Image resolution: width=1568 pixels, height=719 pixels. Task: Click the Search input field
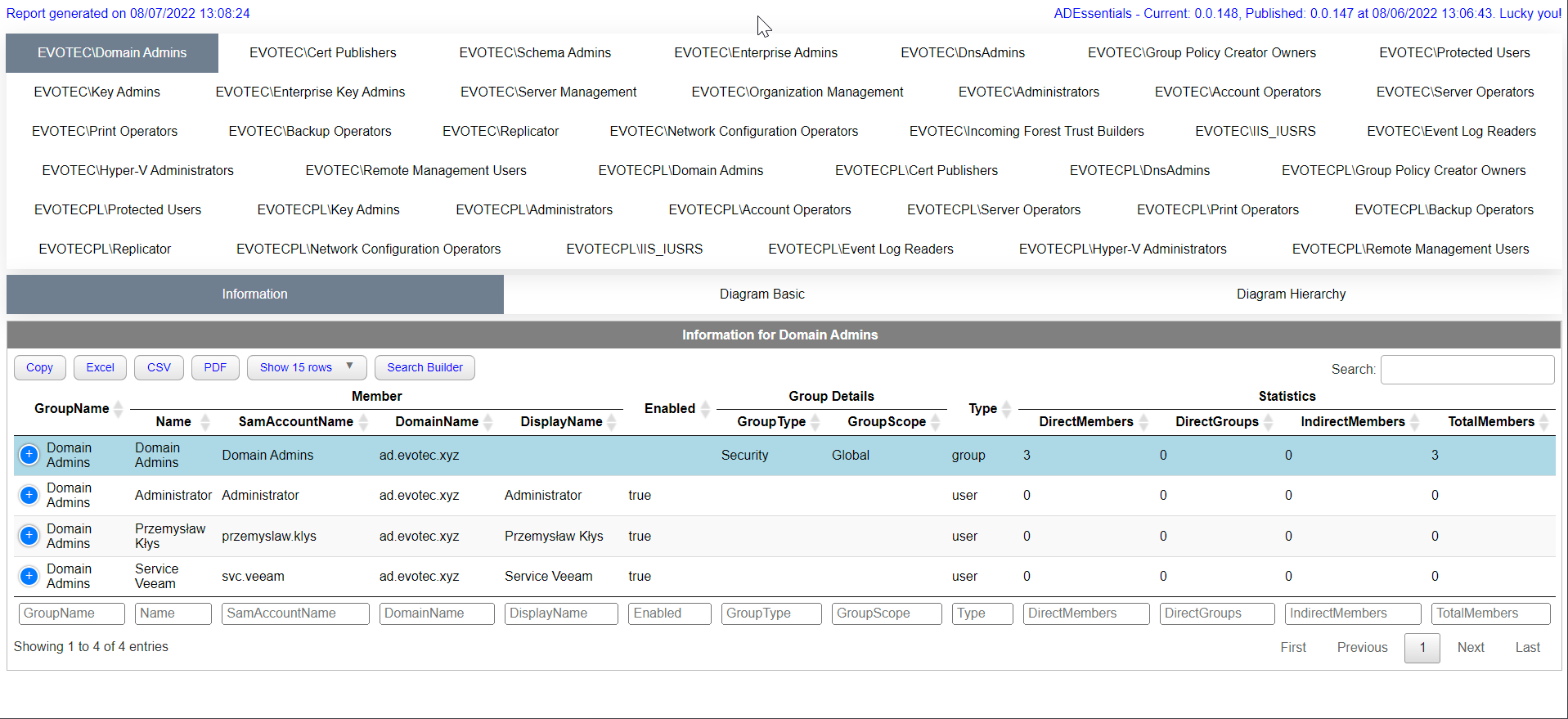pyautogui.click(x=1467, y=369)
